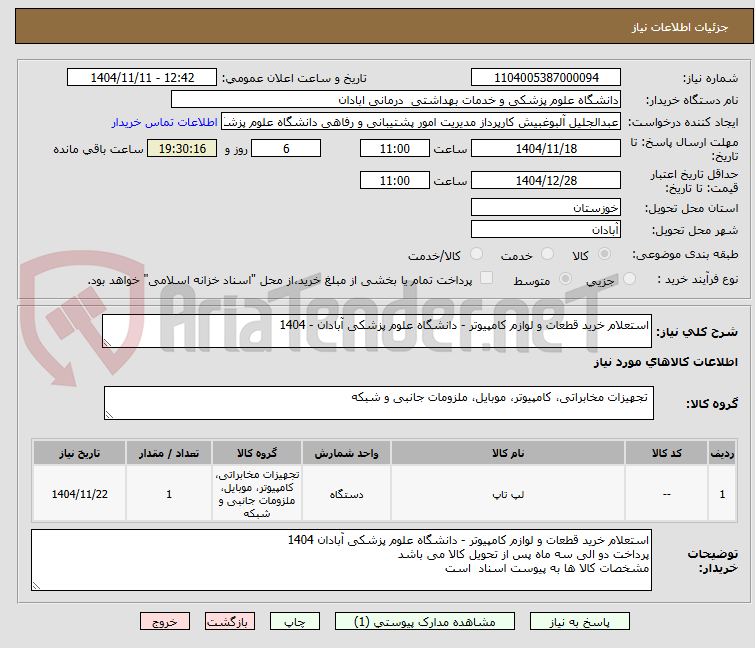This screenshot has height=648, width=755.
Task: Click the کد کالا column header
Action: [x=666, y=453]
